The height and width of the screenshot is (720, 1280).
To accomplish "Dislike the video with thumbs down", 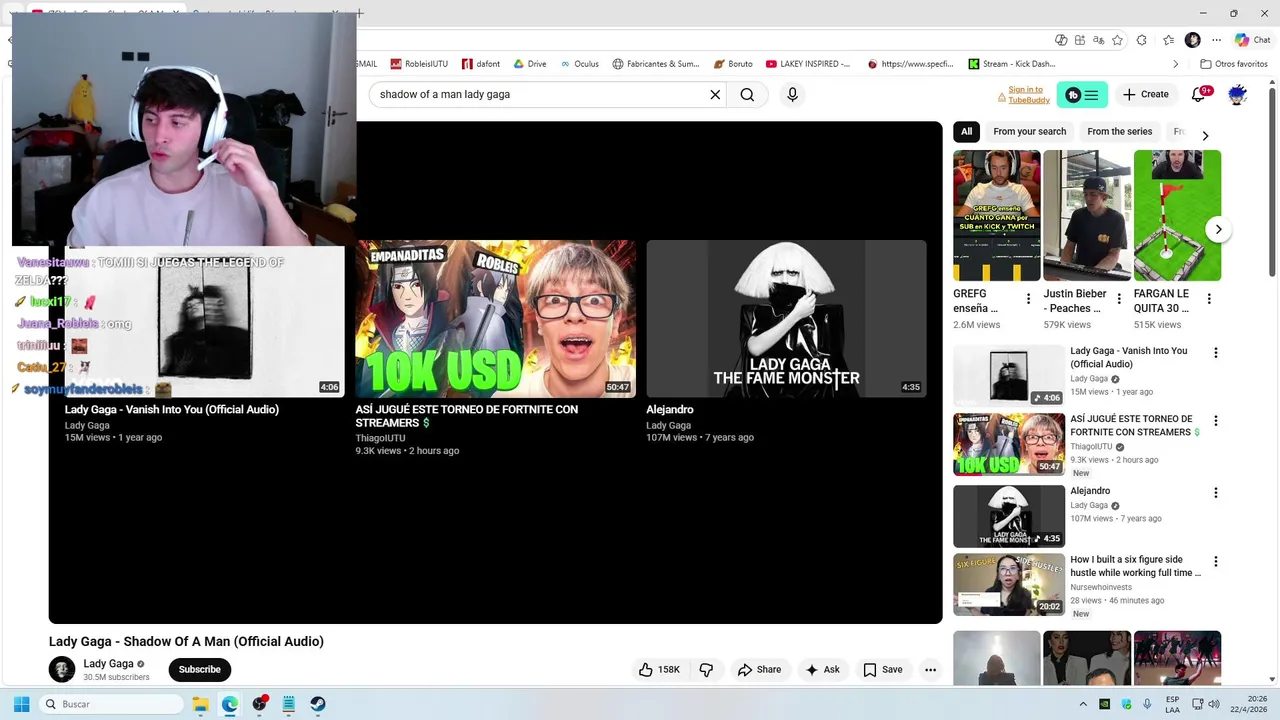I will coord(706,670).
